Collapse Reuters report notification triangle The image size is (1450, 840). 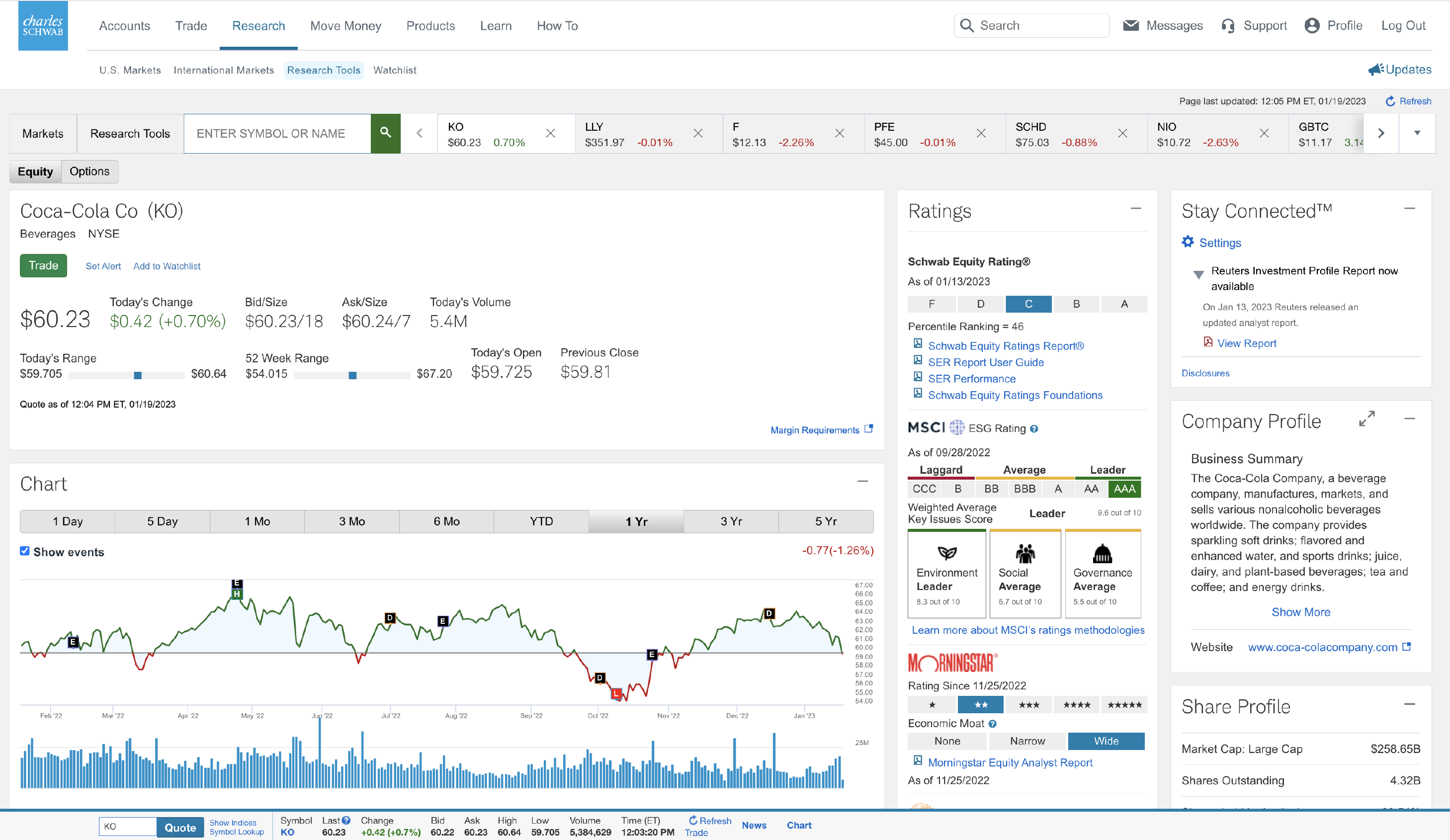[1198, 274]
